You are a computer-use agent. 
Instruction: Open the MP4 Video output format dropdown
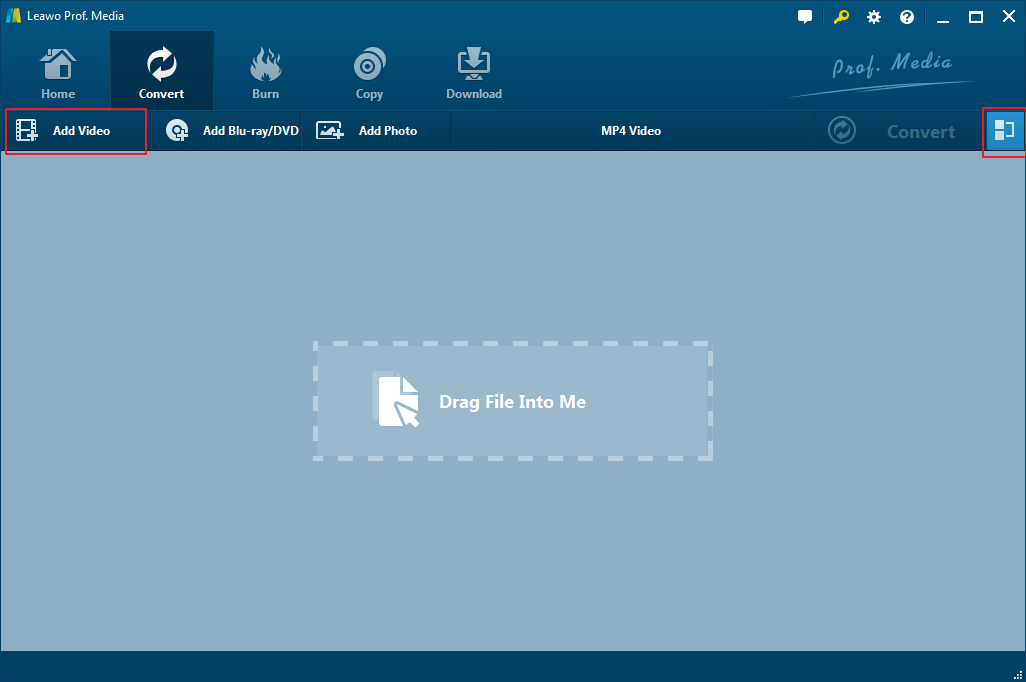pyautogui.click(x=631, y=131)
